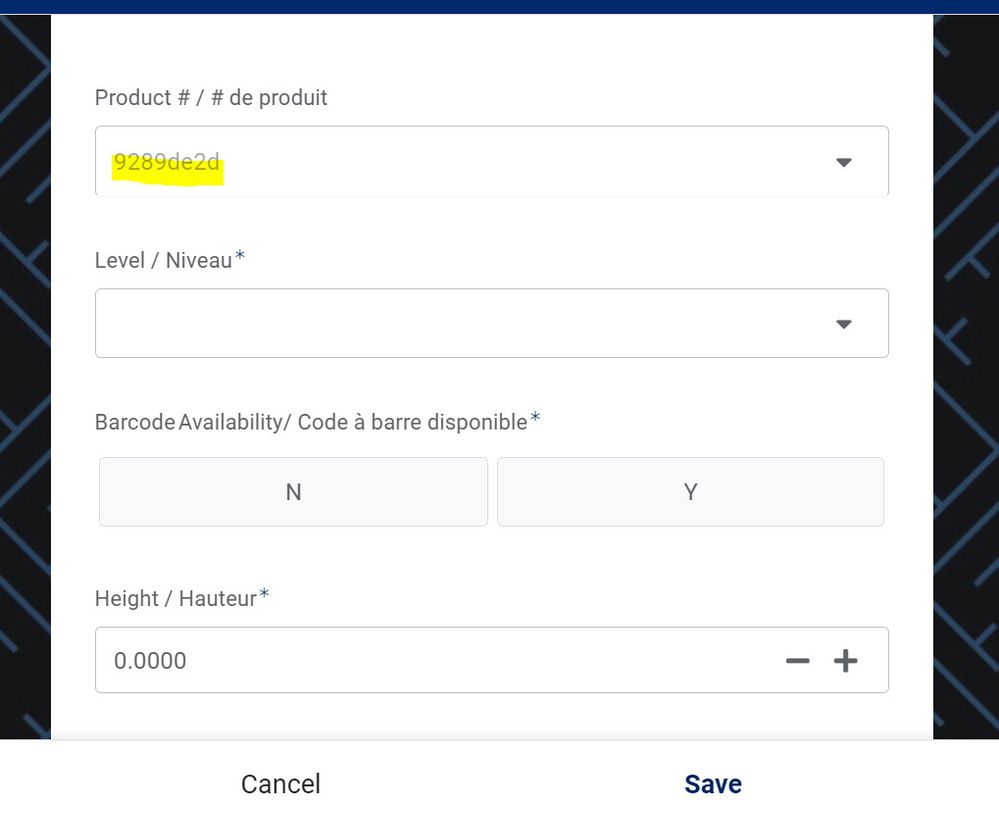Click the Level / Niveau caret icon
Viewport: 999px width, 814px height.
point(844,324)
